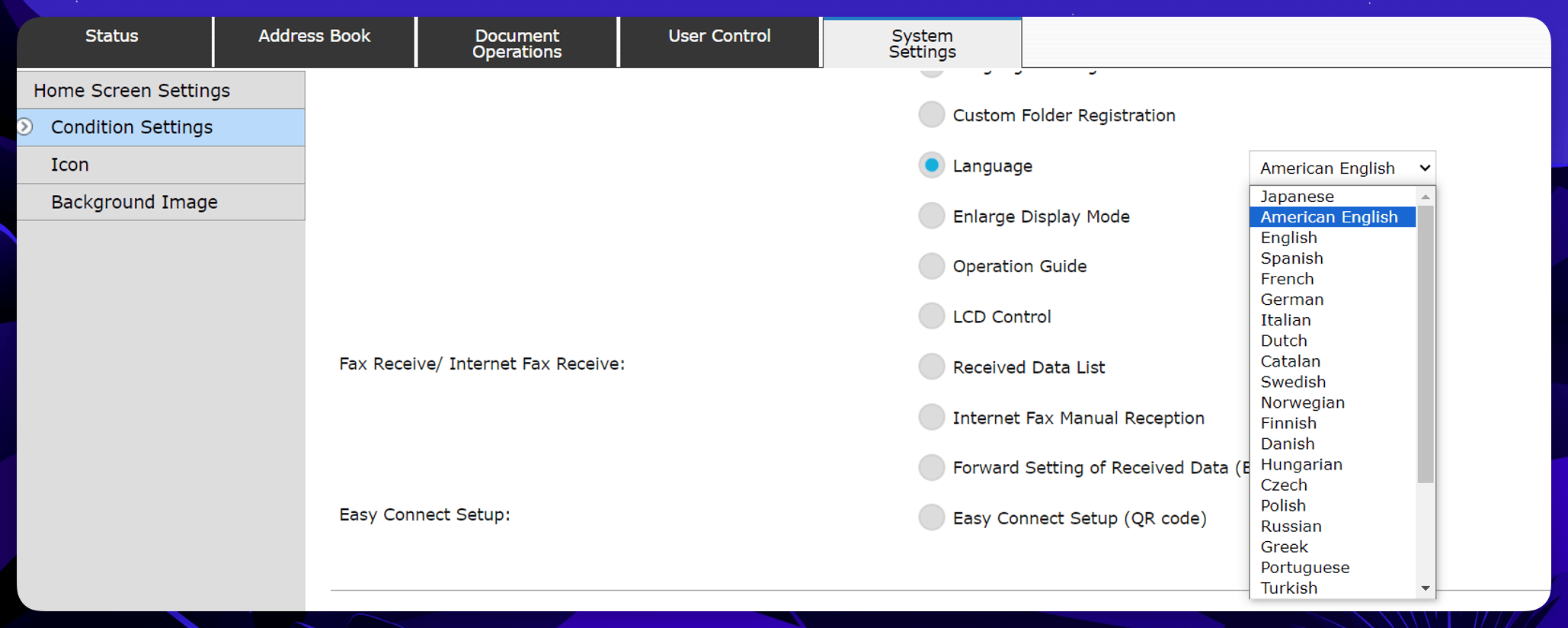Select the Received Data List radio button
This screenshot has height=628, width=1568.
931,367
